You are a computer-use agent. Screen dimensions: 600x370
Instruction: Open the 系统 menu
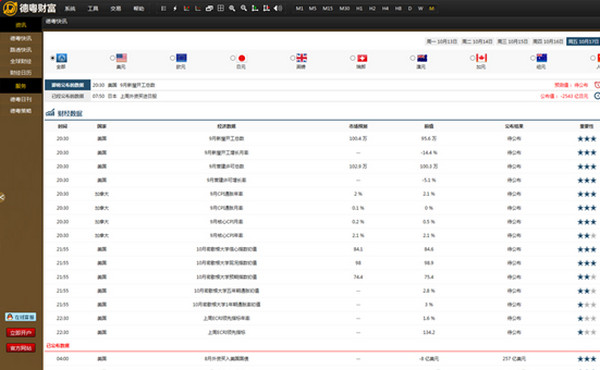point(70,8)
